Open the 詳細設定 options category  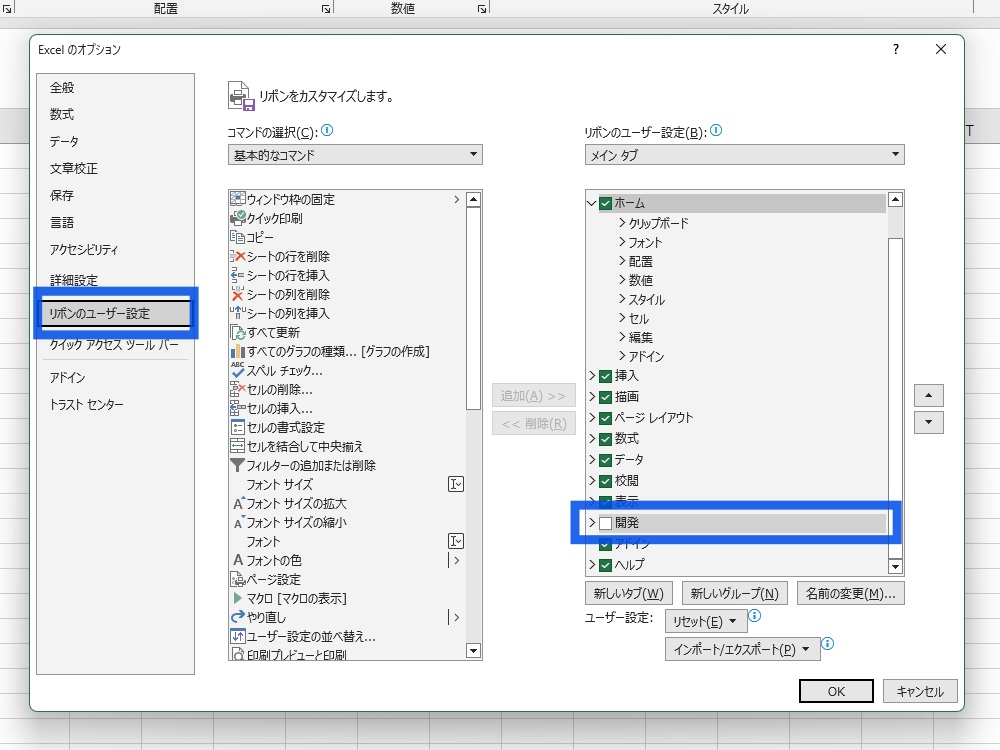pyautogui.click(x=74, y=280)
